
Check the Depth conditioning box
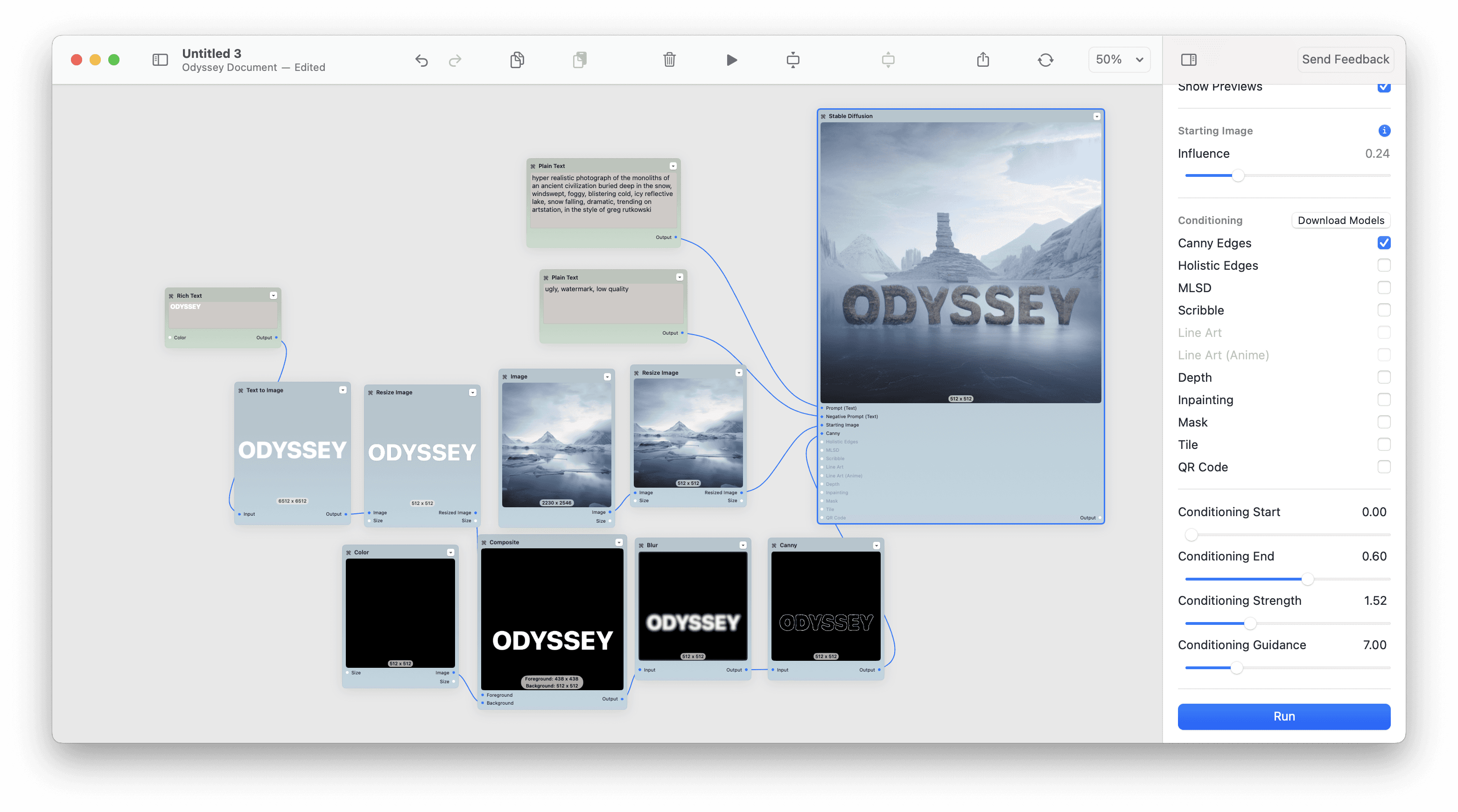[x=1383, y=378]
